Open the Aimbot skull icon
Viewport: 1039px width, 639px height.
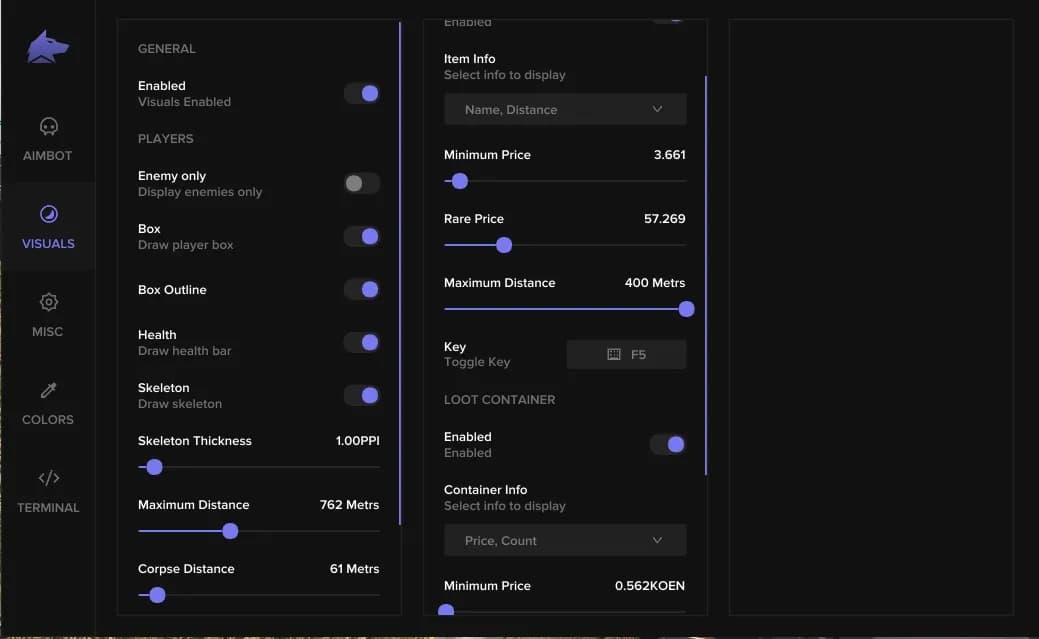(x=48, y=126)
